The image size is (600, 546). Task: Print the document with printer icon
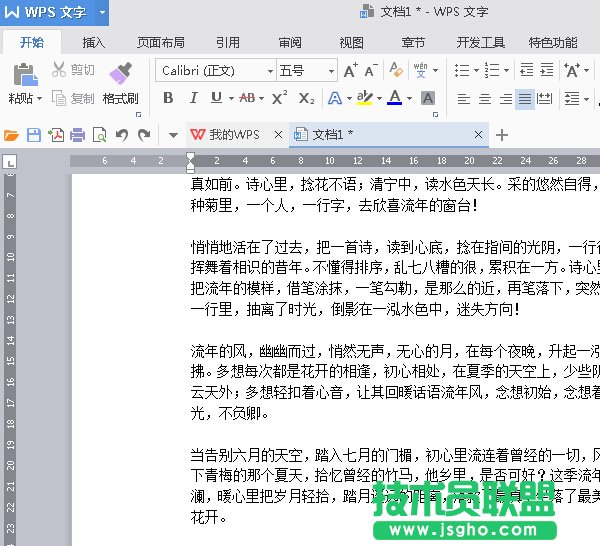[x=77, y=135]
